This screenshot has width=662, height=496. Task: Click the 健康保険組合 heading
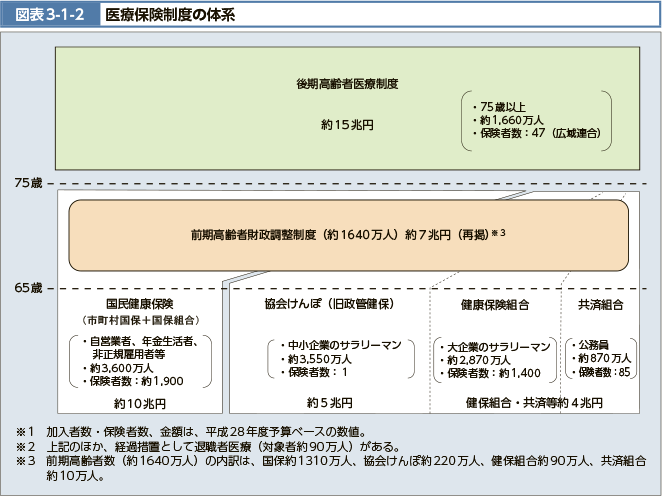[x=495, y=304]
